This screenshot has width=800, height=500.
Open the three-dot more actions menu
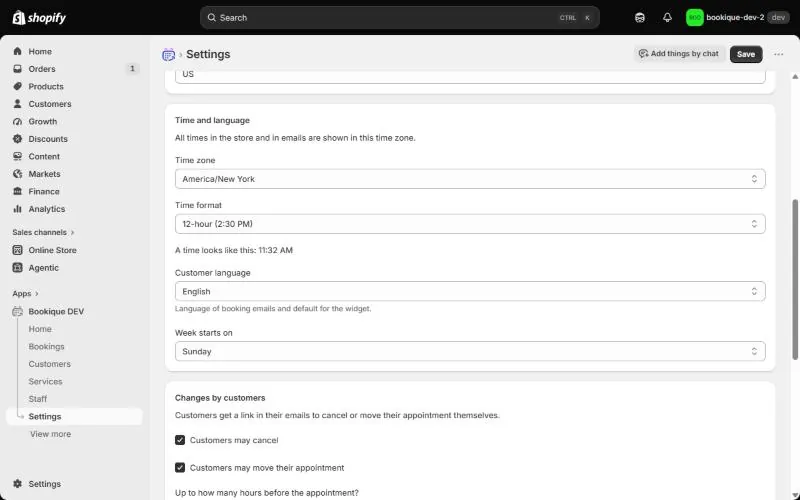coord(778,54)
